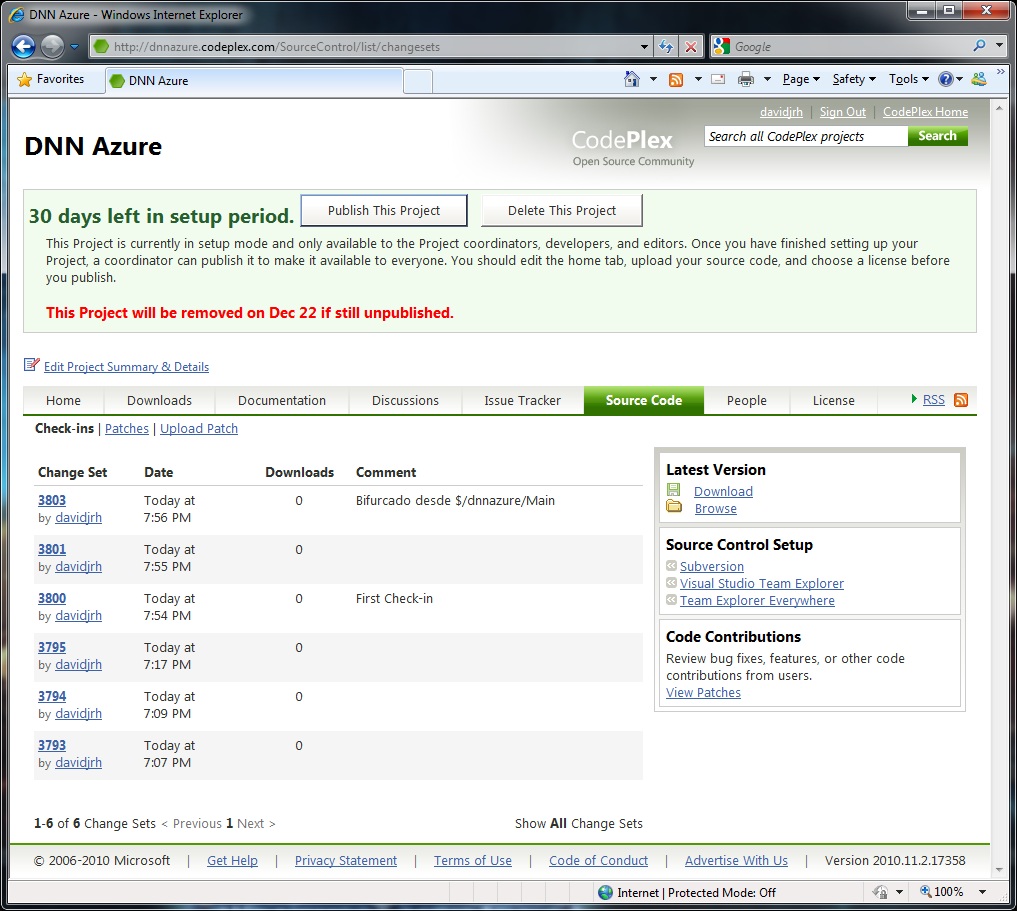Click the browser Back arrow button
Screen dimensions: 1017x911
(23, 46)
